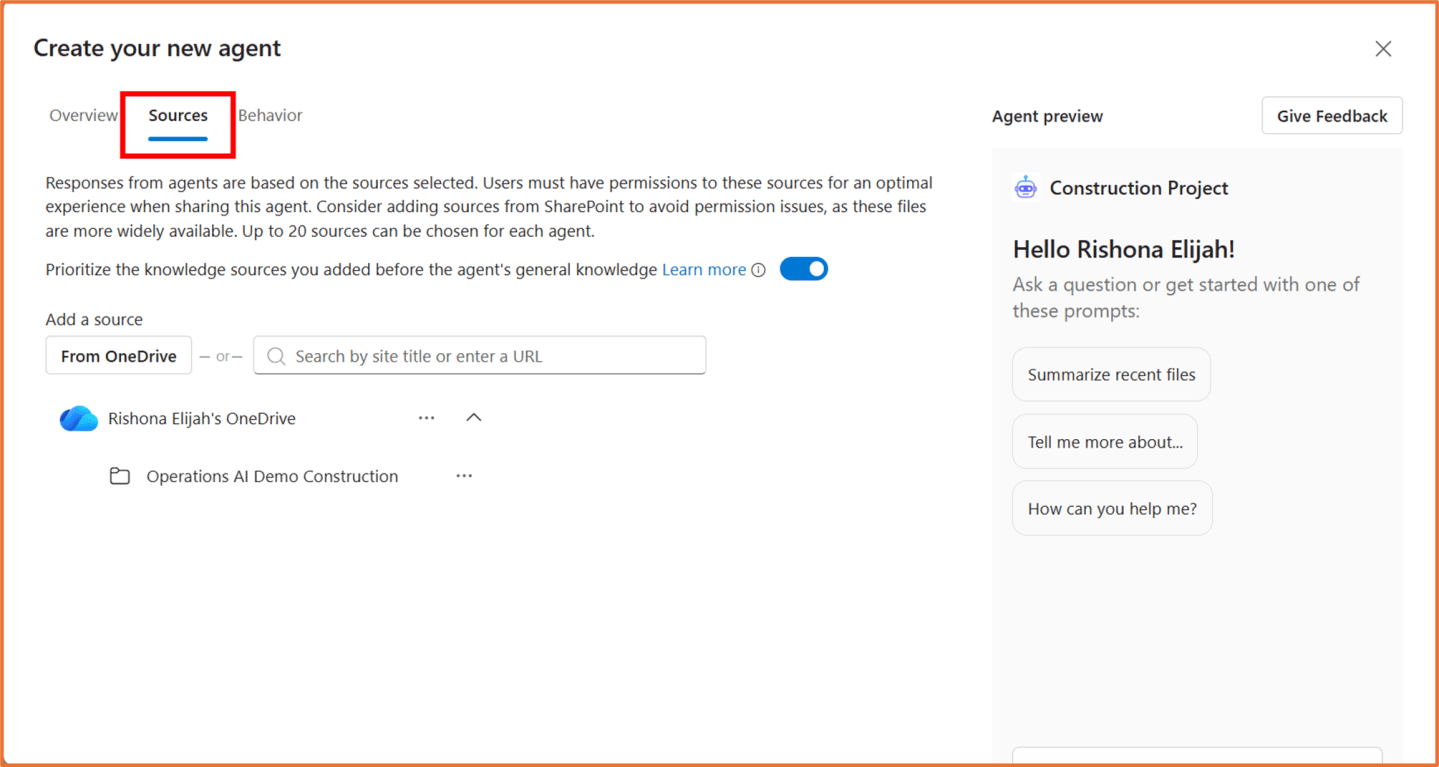
Task: Click the OneDrive cloud icon
Action: (78, 418)
